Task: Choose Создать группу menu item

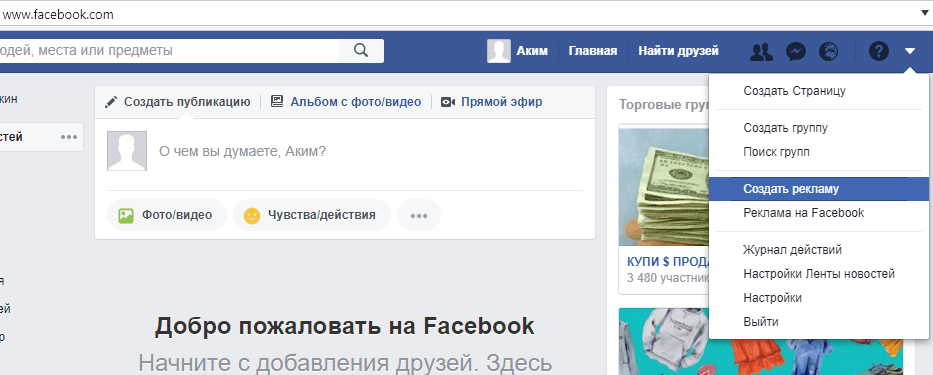Action: tap(819, 128)
